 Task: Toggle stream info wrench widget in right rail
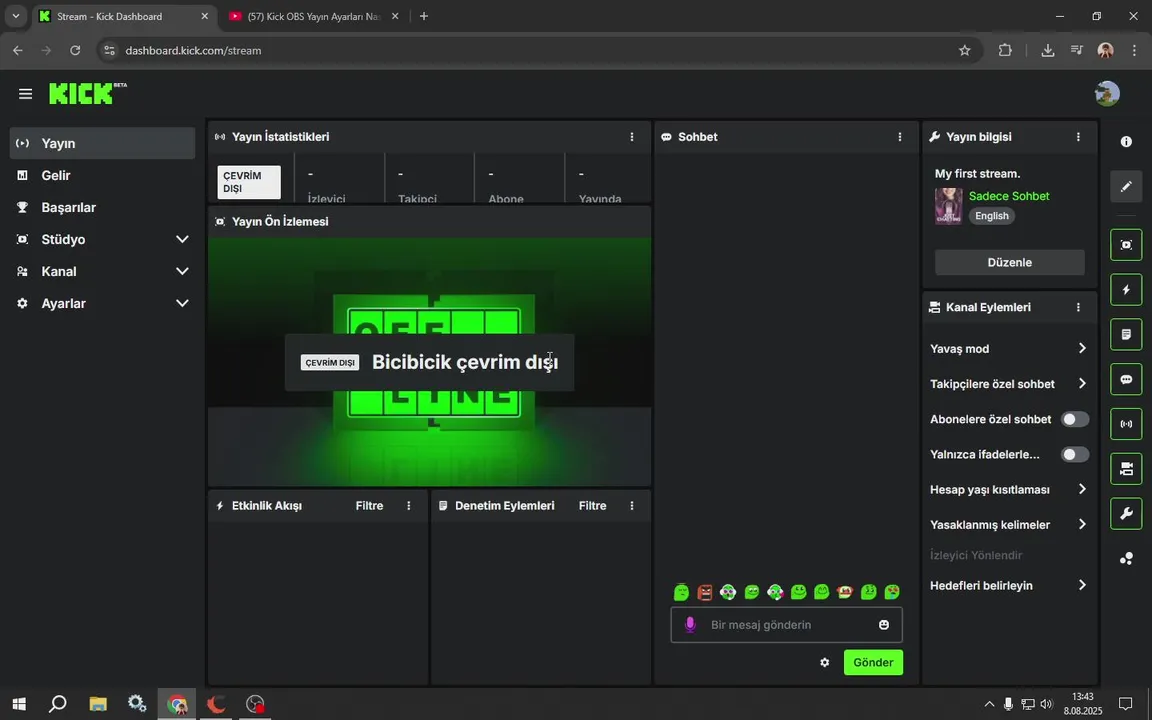1126,514
